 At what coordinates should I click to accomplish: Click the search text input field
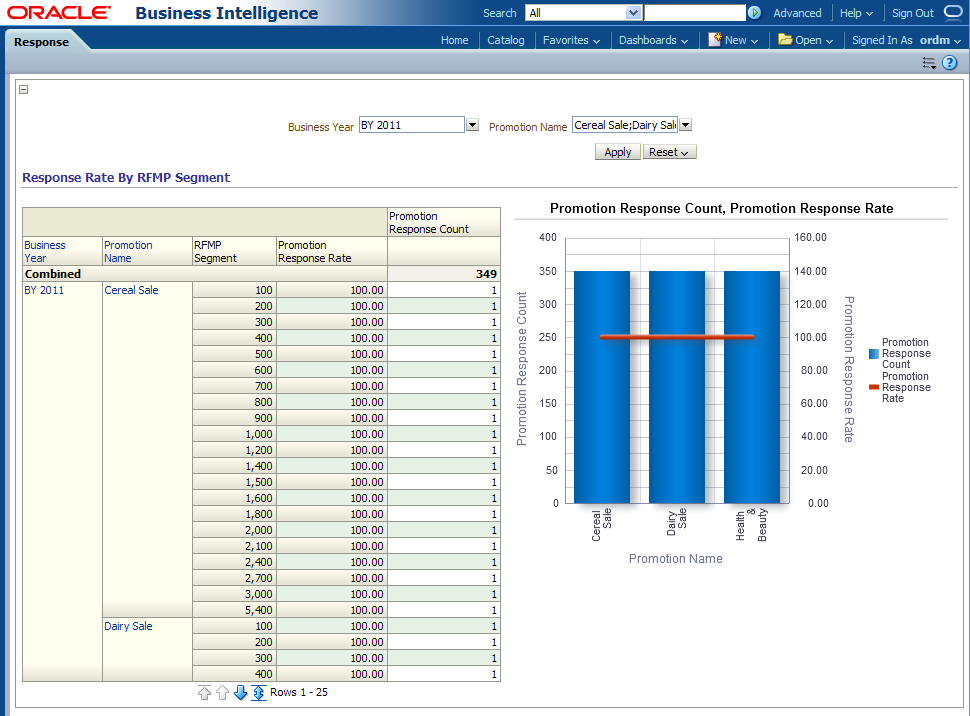tap(694, 13)
